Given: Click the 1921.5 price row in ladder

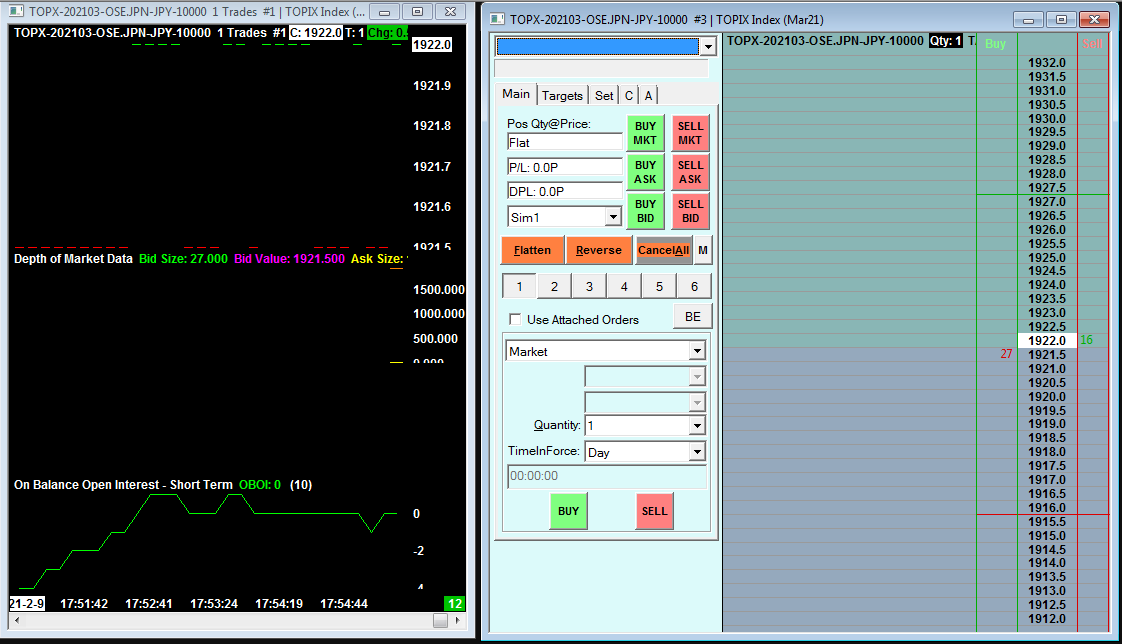Looking at the screenshot, I should (1047, 355).
